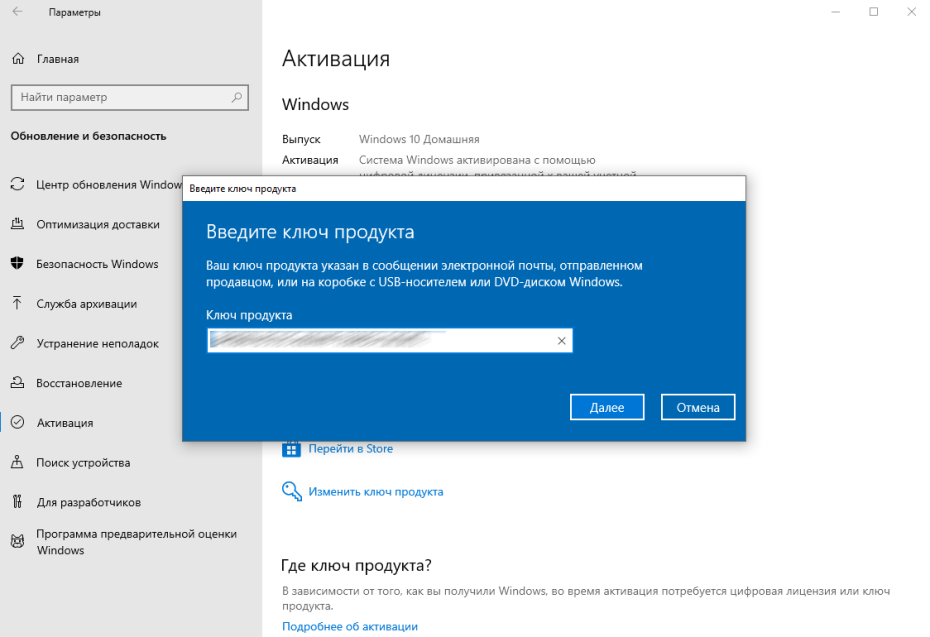Click the Windows 10 Домашняя edition text
The width and height of the screenshot is (930, 637).
(x=419, y=139)
